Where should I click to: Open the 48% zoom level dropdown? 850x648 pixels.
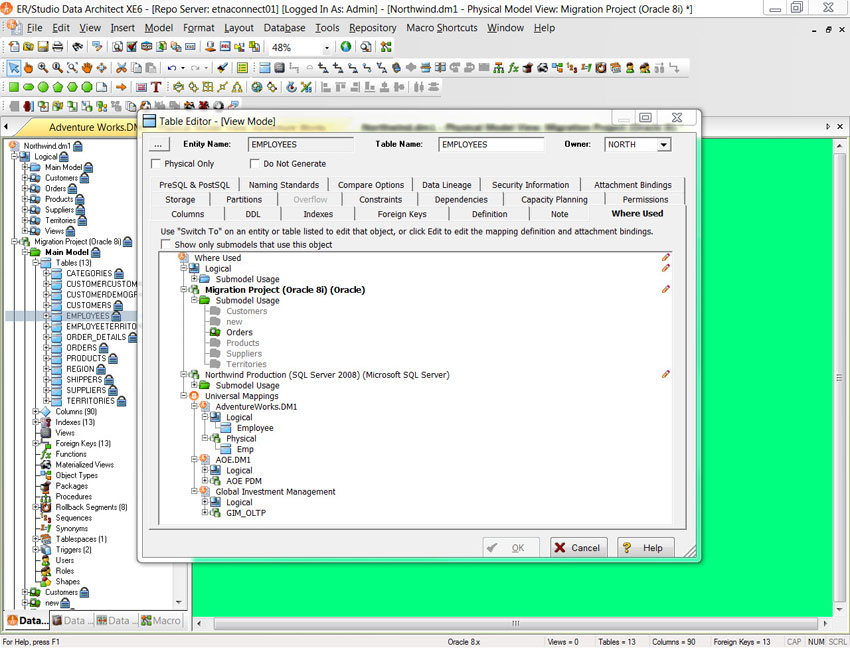(x=326, y=48)
